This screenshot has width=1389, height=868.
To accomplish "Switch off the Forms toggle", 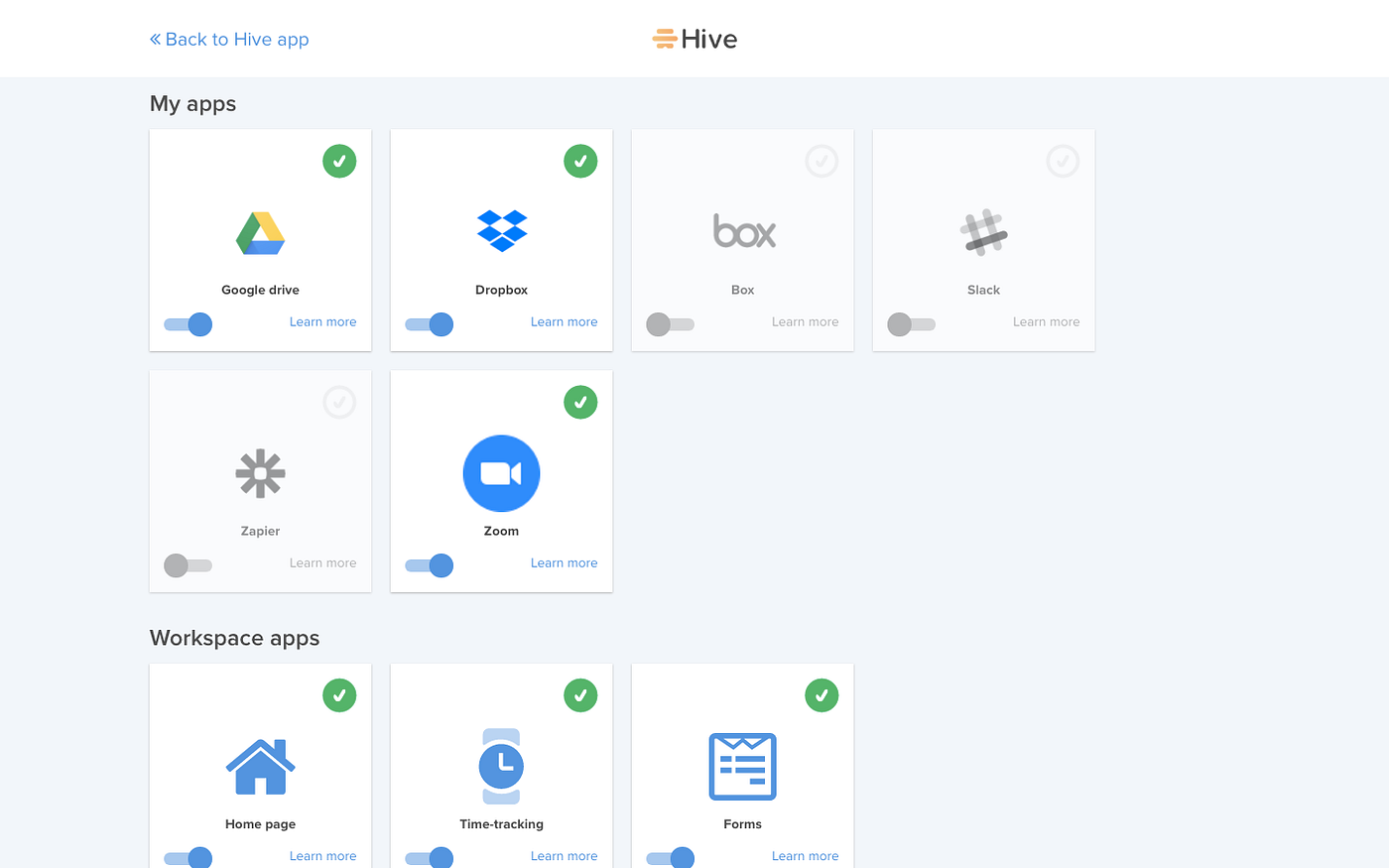I will pos(670,858).
